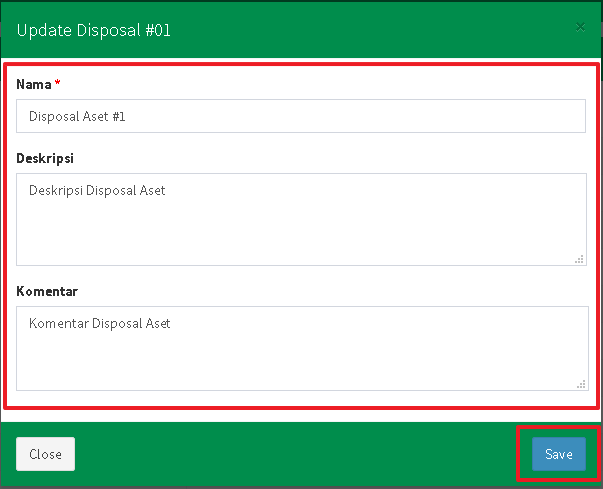Place cursor after 'Deskripsi Disposal Aset' text
Viewport: 603px width, 489px height.
167,190
